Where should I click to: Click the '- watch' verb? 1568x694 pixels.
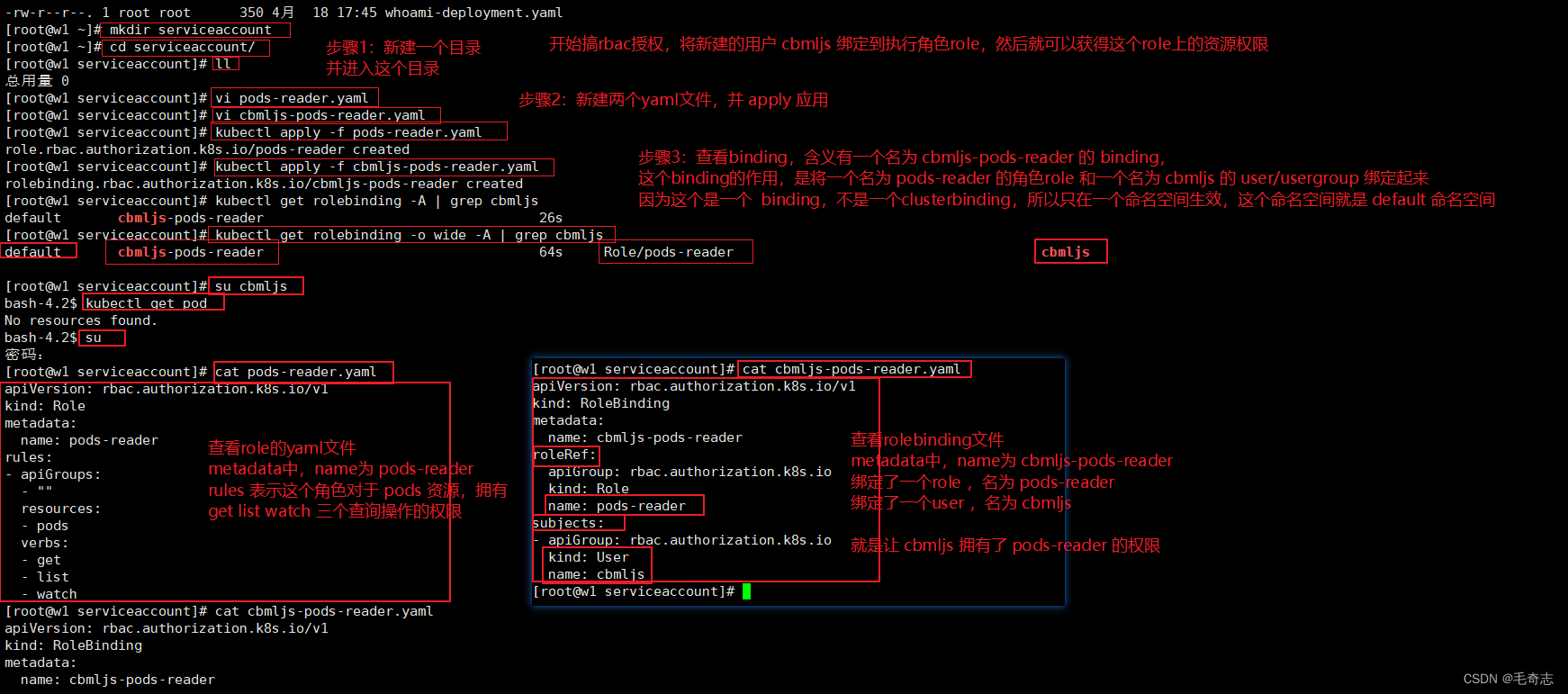(49, 594)
